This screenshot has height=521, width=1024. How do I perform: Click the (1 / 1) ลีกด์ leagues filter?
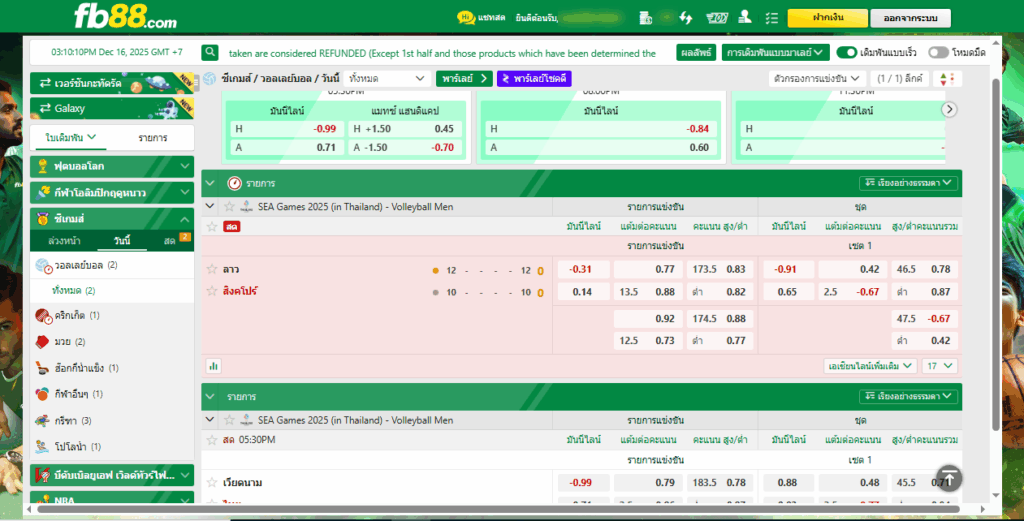tap(900, 78)
